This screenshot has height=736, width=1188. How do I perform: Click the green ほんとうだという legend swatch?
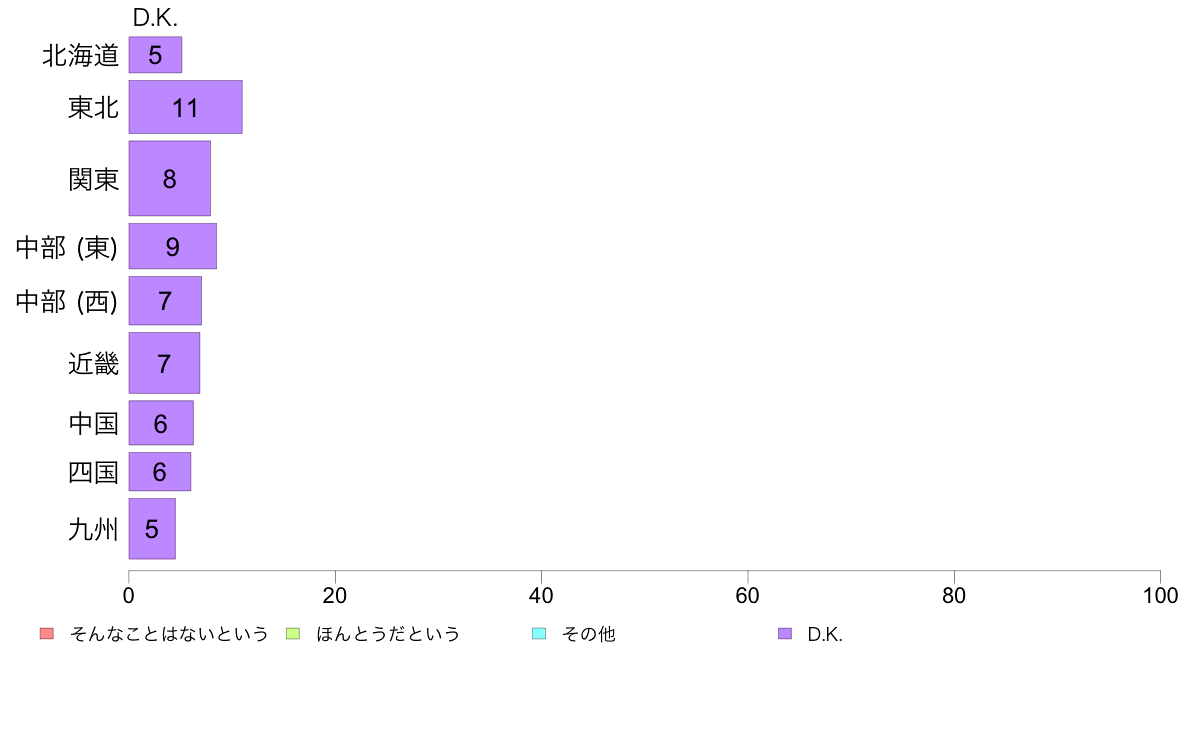293,634
